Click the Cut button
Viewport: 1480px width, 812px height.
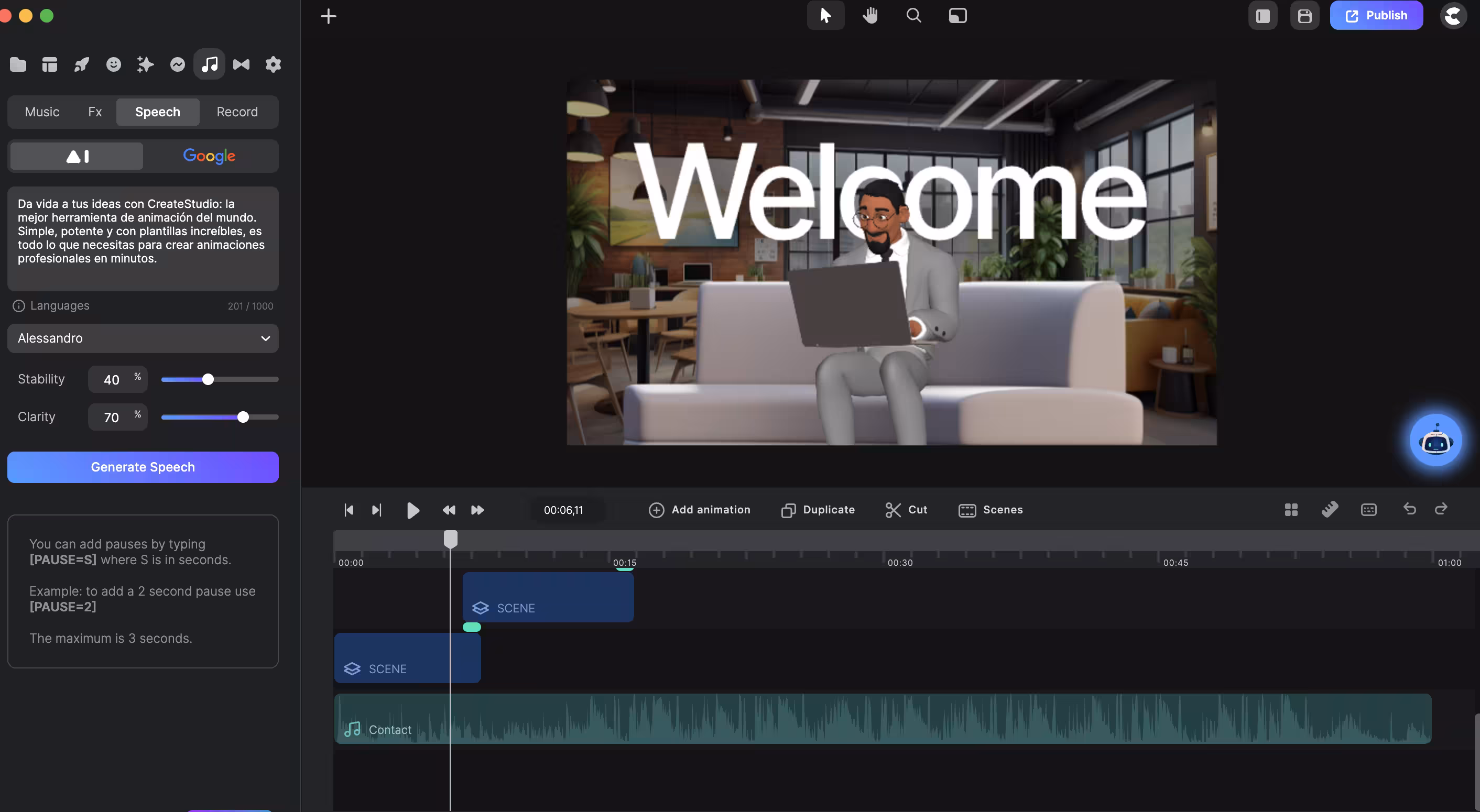[906, 510]
